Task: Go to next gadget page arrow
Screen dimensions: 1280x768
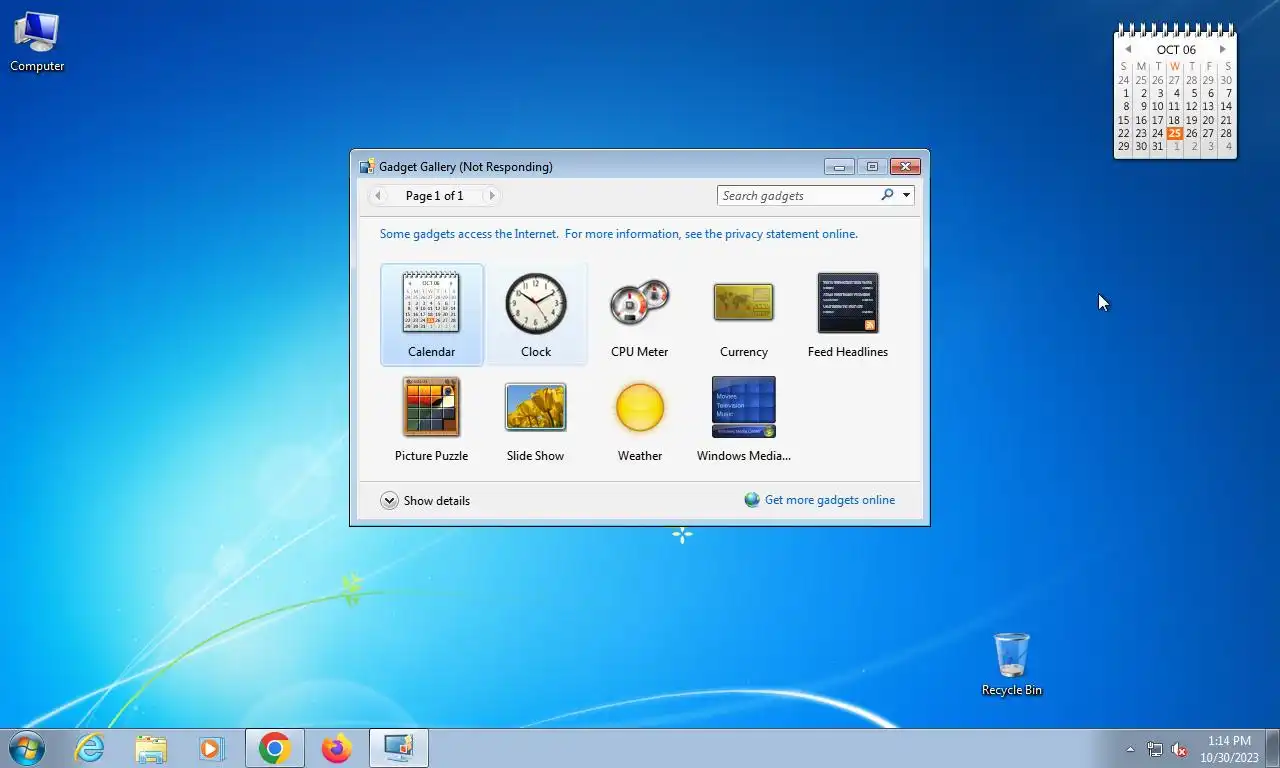Action: 491,196
